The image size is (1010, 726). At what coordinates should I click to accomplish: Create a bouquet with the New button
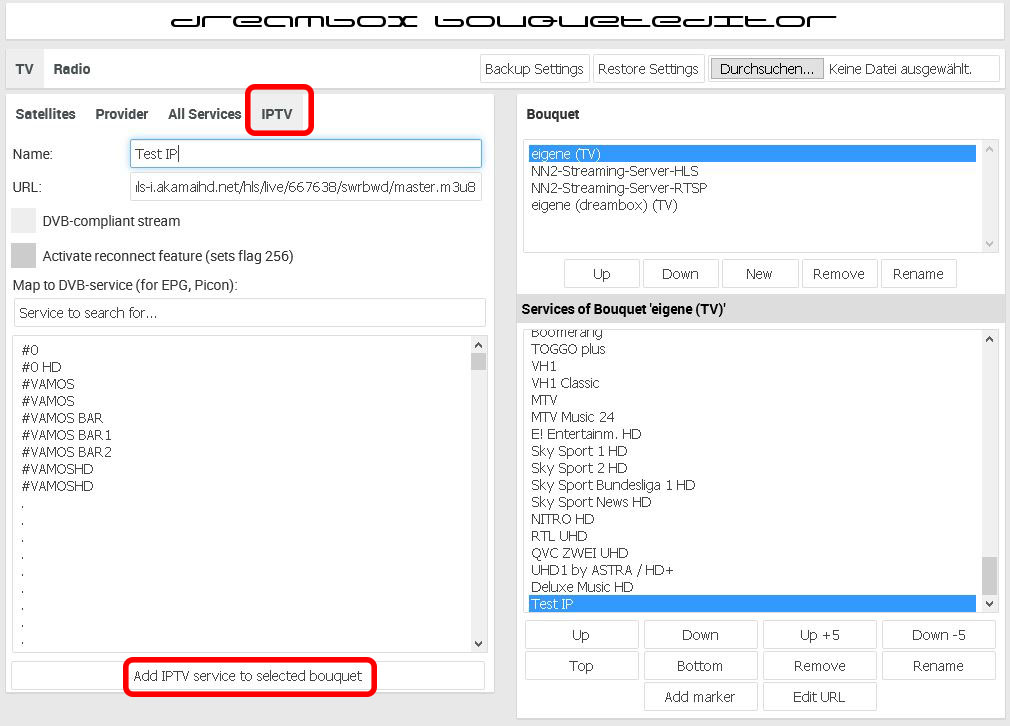point(759,274)
